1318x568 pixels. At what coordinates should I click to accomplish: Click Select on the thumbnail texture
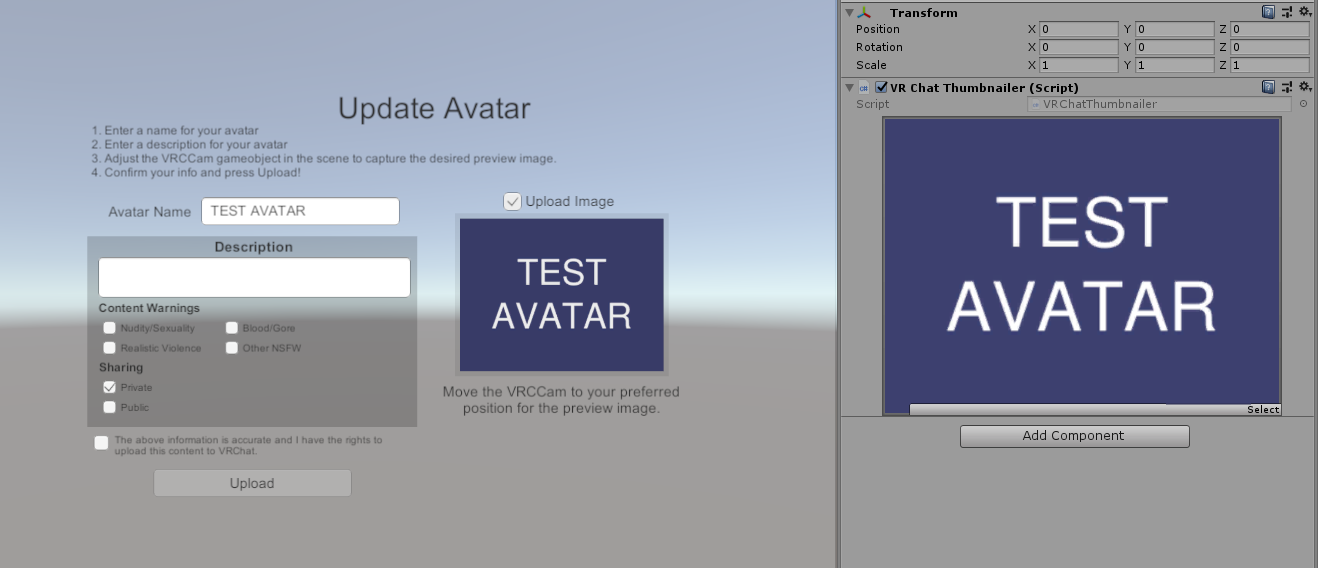click(1263, 409)
